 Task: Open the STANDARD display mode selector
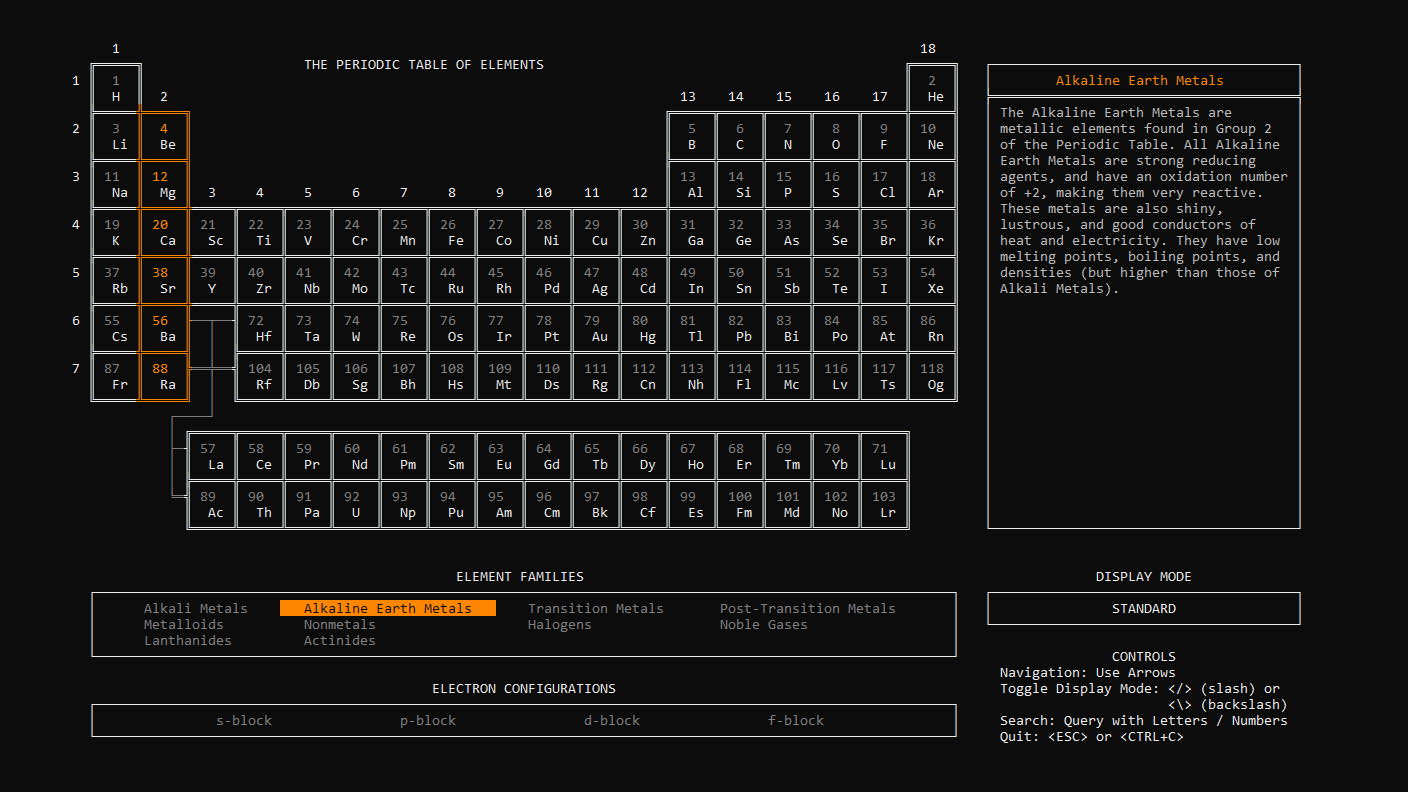tap(1143, 608)
